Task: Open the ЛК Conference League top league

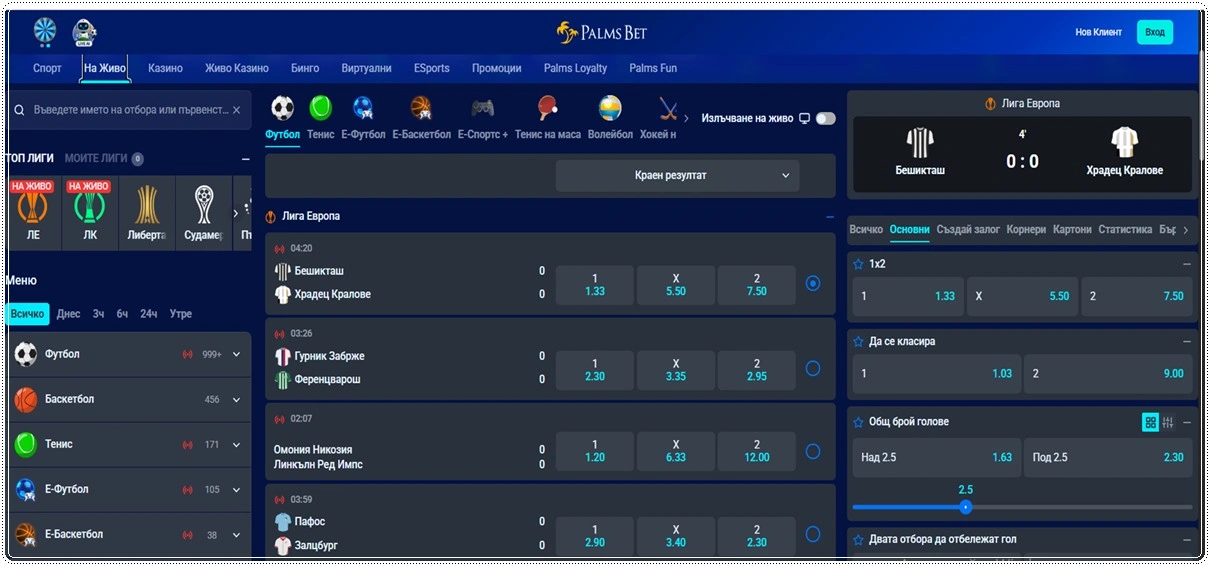Action: (x=90, y=212)
